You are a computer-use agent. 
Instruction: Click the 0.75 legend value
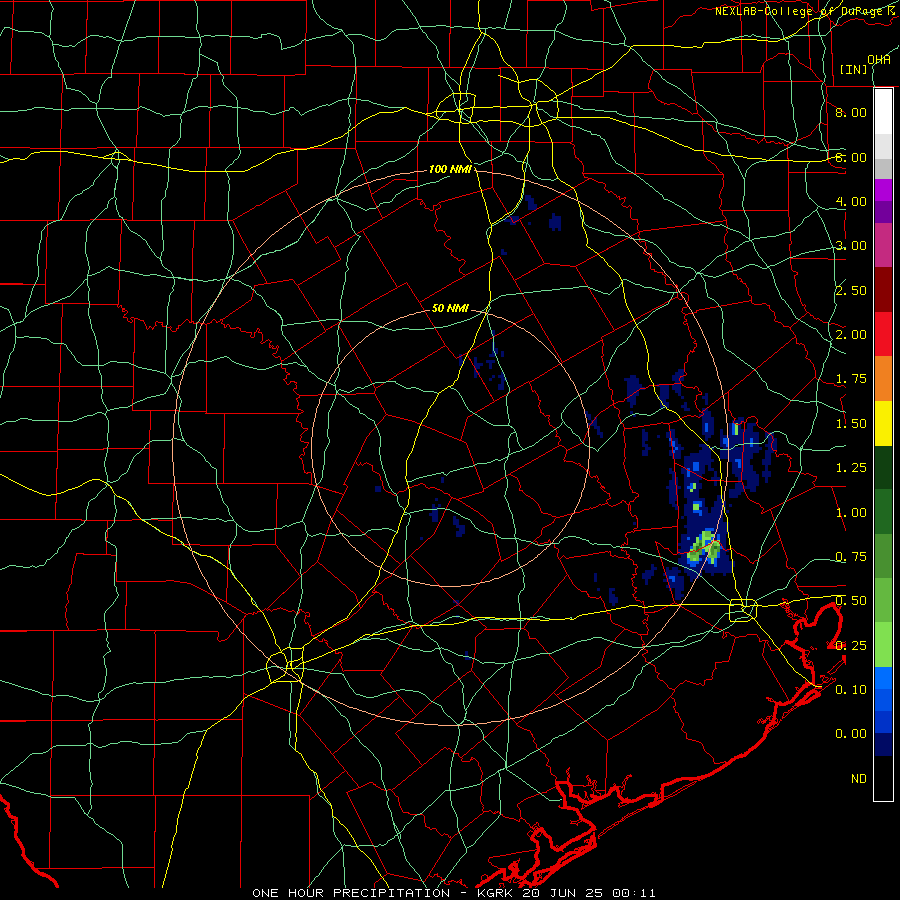click(851, 557)
